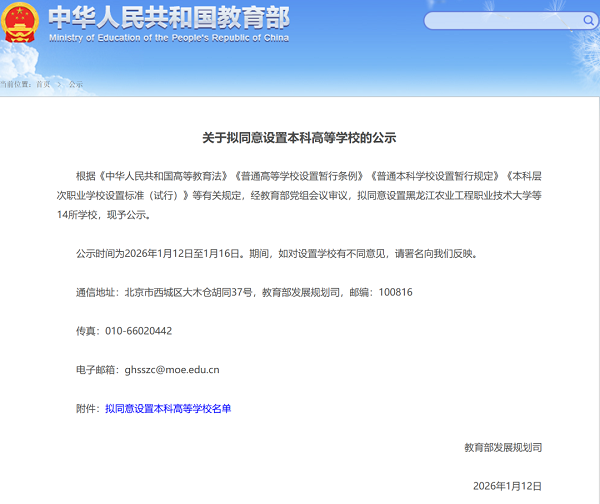Click the article title 关于拟同意设置本科高等学校的公示
This screenshot has width=600, height=504.
(300, 137)
